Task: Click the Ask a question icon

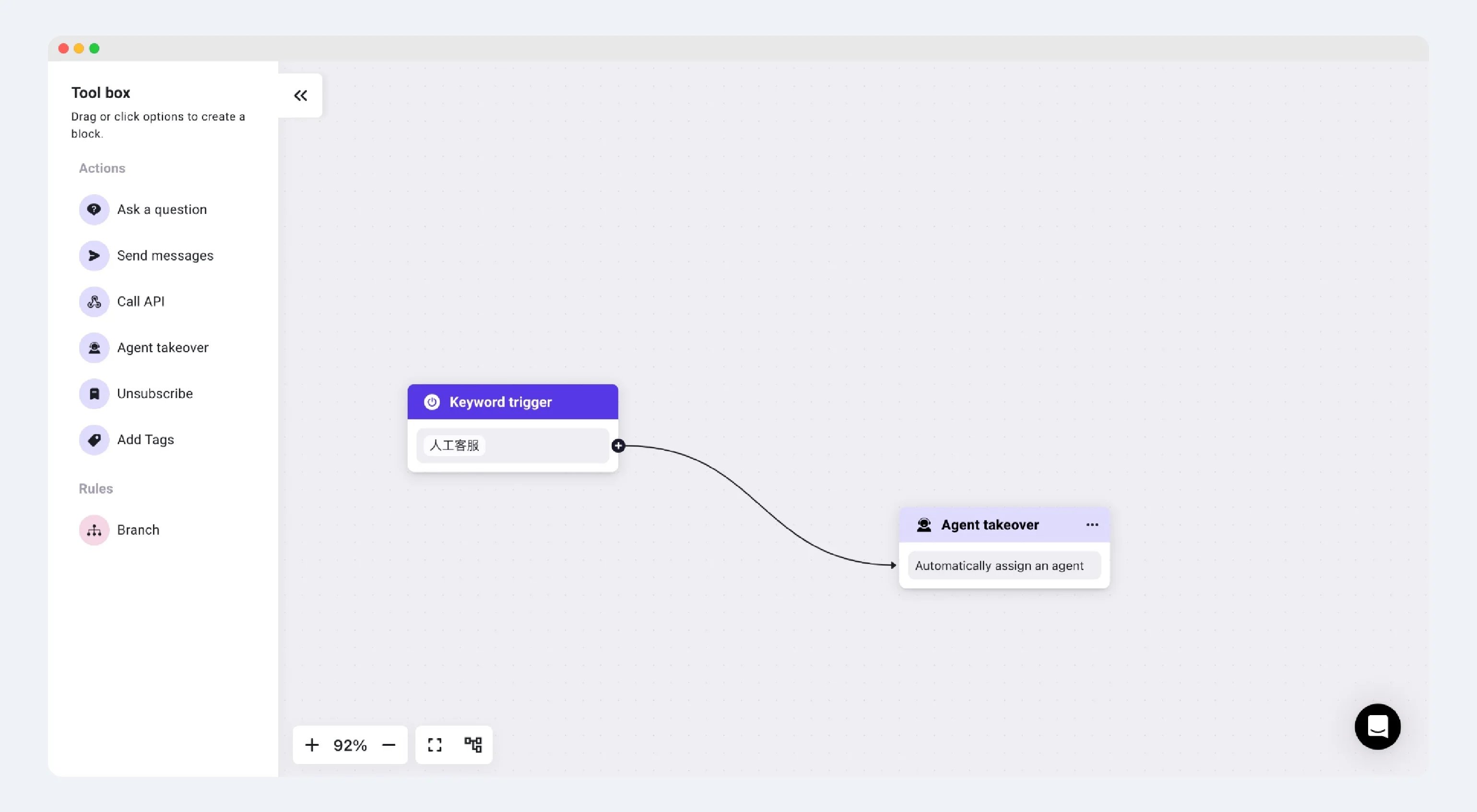Action: click(x=94, y=209)
